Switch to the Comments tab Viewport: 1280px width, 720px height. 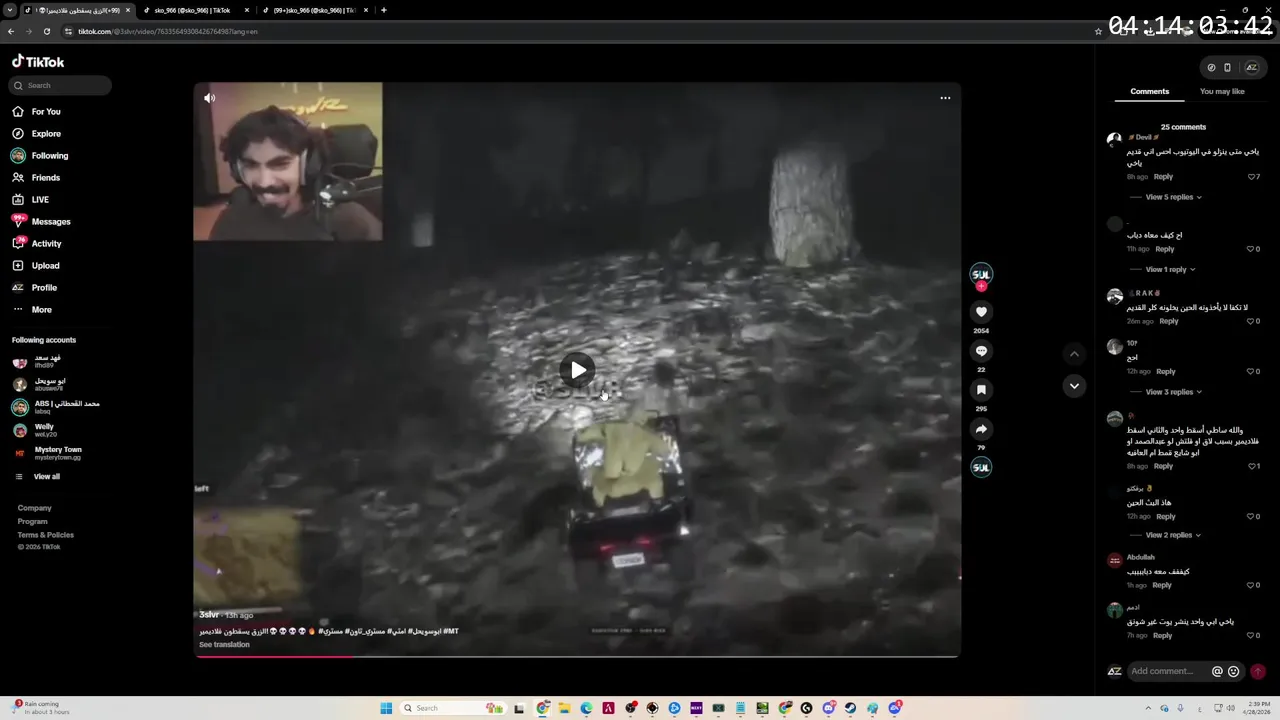pos(1149,91)
